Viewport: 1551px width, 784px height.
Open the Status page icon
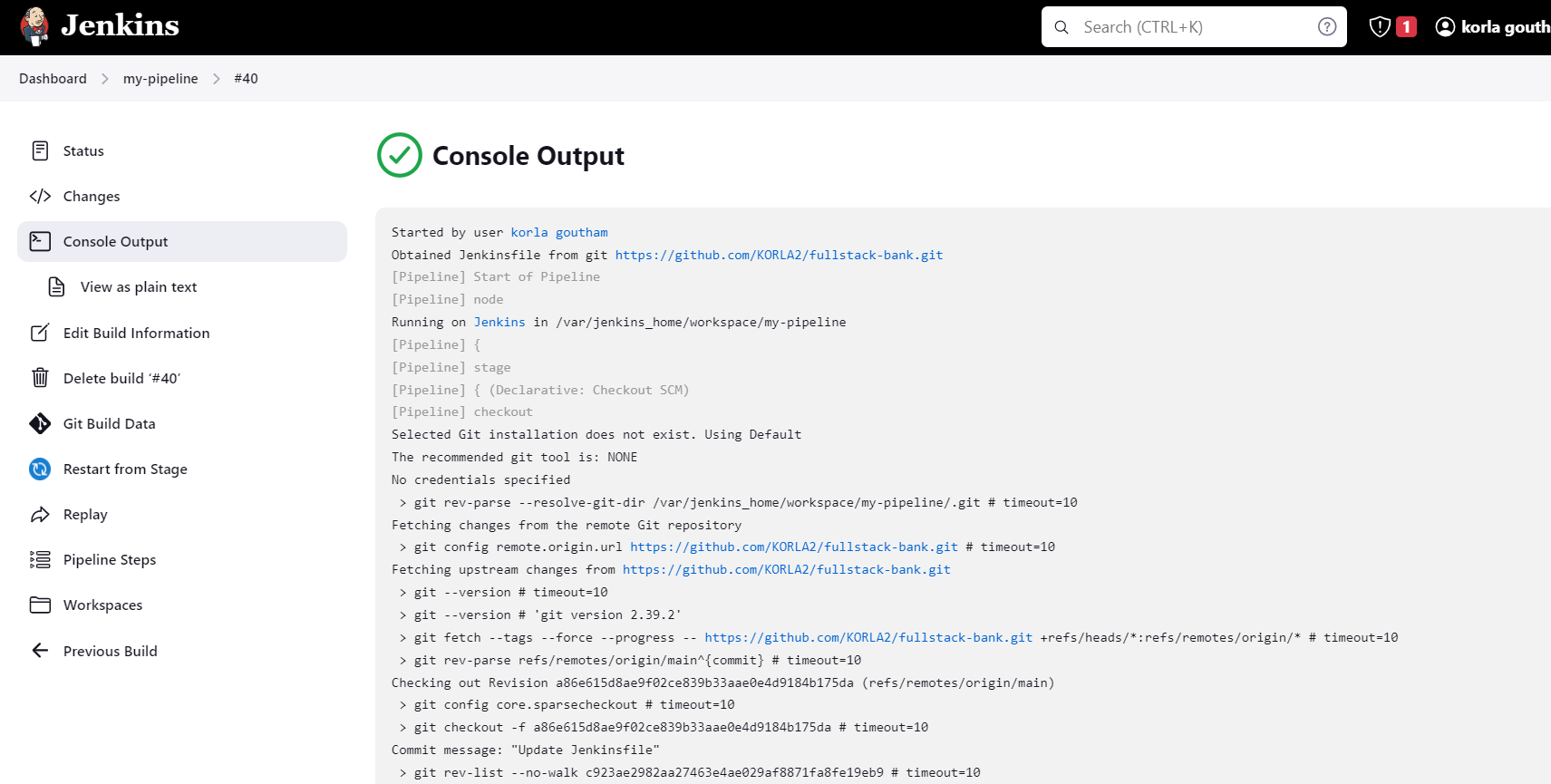40,150
